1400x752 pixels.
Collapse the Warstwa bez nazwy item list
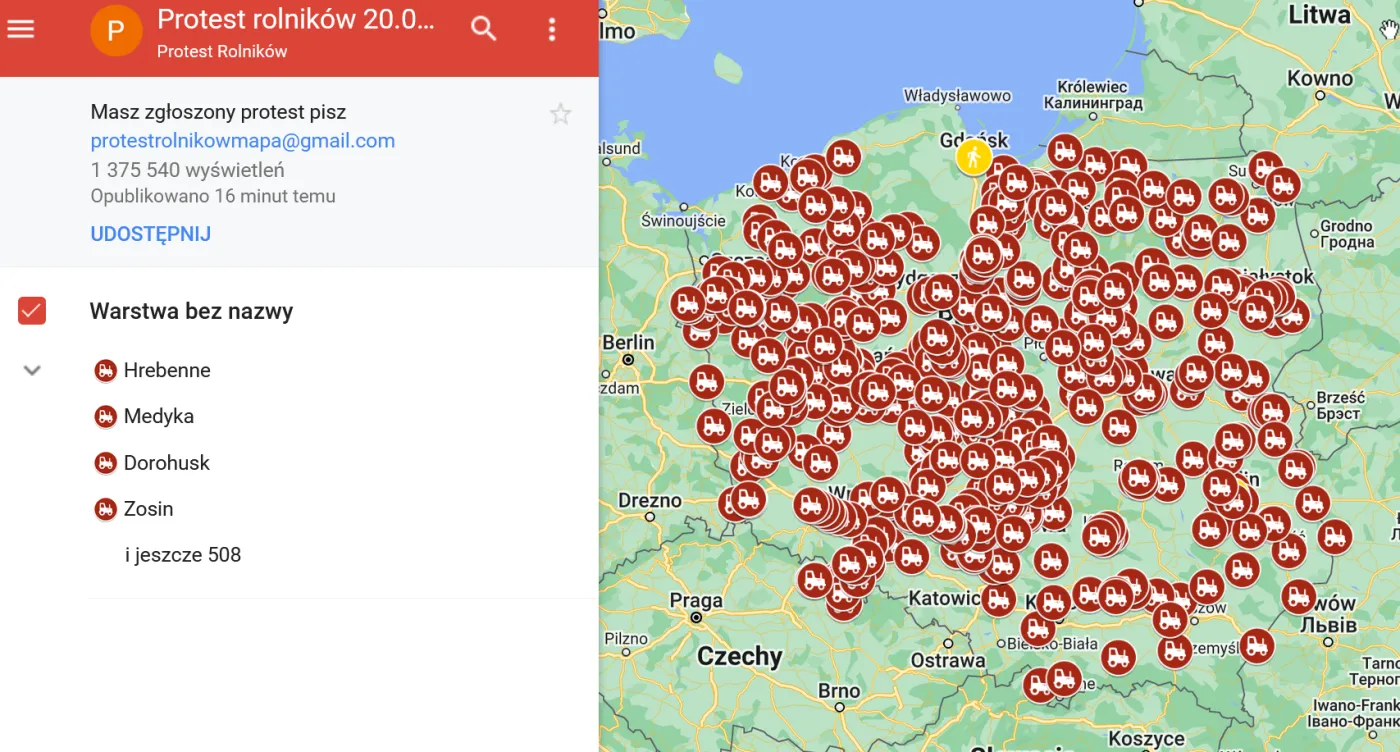(31, 370)
